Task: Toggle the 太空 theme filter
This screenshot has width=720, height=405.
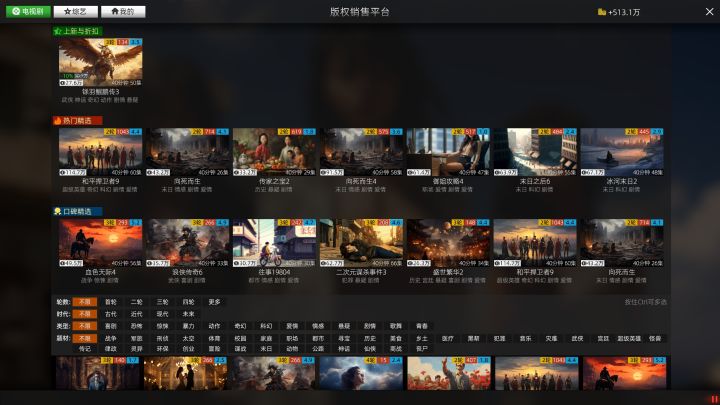Action: 188,338
